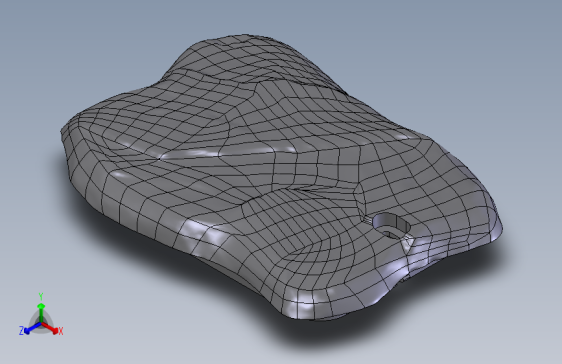Click the red X axis of the orientation triad
The image size is (562, 364).
point(49,327)
